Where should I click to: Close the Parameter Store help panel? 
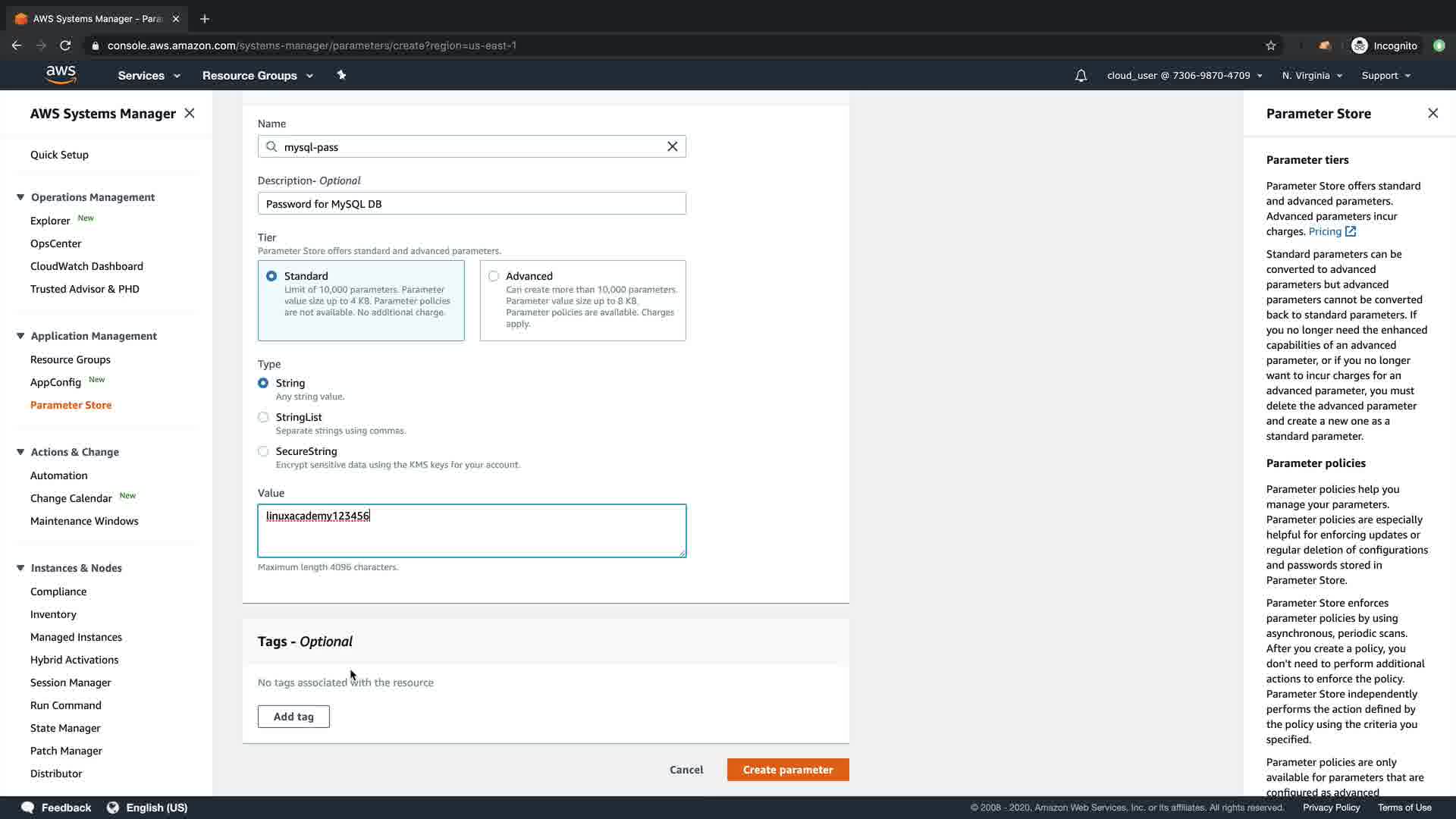tap(1432, 113)
